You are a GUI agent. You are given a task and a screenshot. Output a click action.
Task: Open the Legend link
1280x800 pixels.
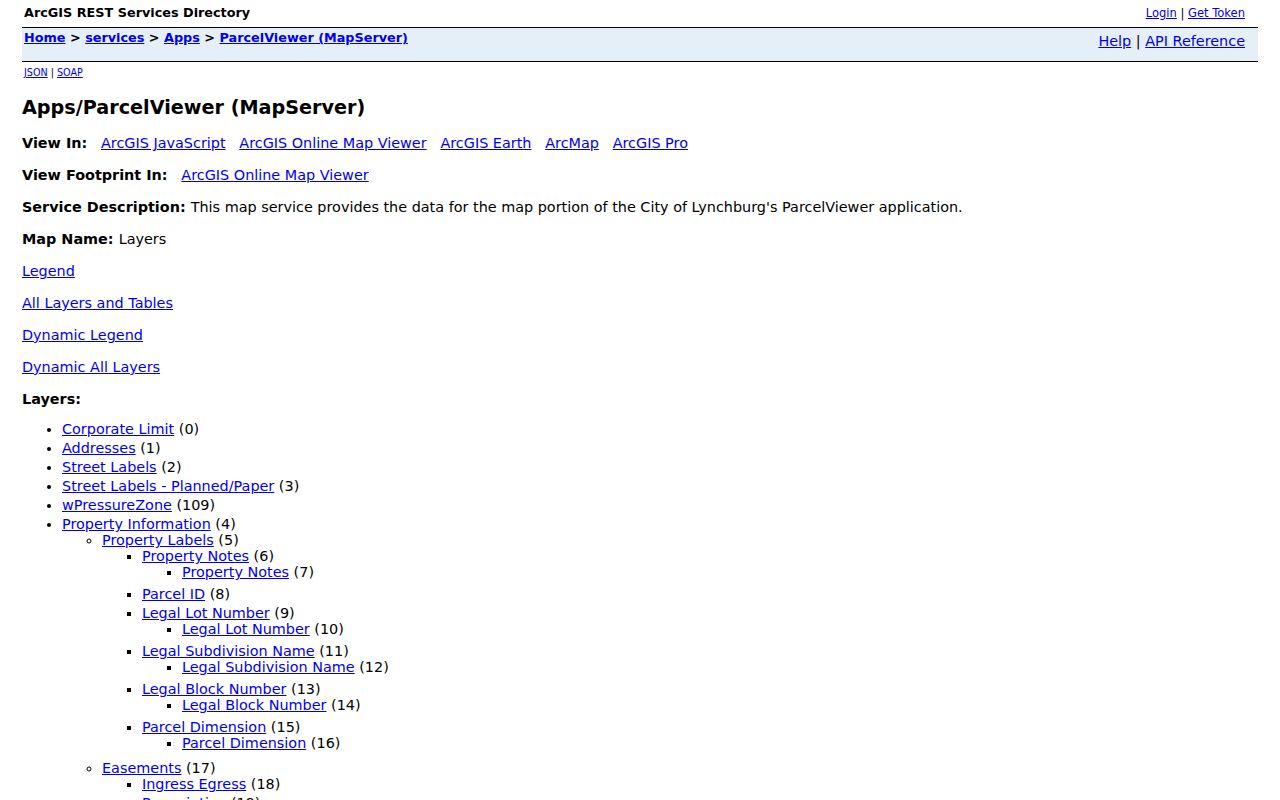click(48, 271)
